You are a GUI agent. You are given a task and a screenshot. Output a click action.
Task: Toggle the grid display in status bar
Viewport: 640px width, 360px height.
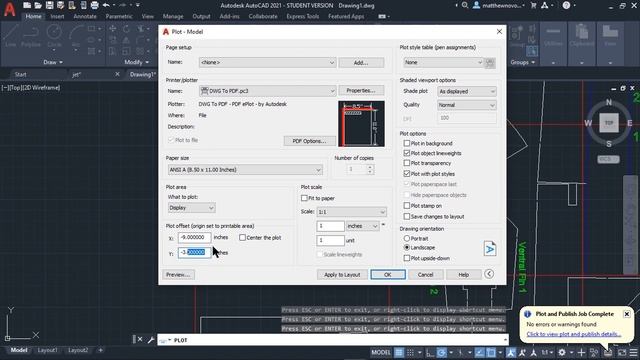click(399, 353)
